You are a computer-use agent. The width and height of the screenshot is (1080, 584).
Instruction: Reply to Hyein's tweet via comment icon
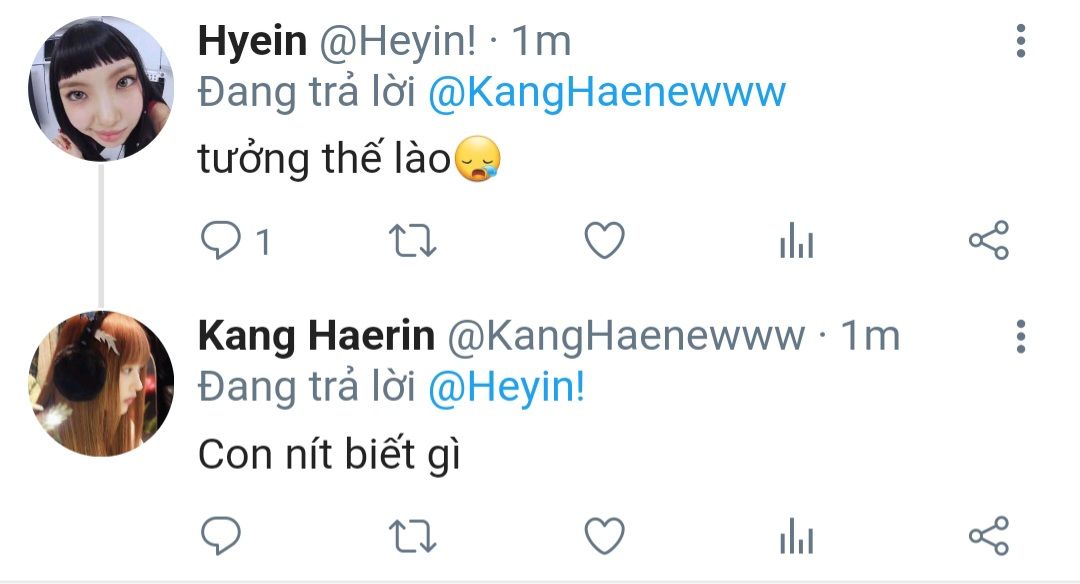click(x=220, y=240)
